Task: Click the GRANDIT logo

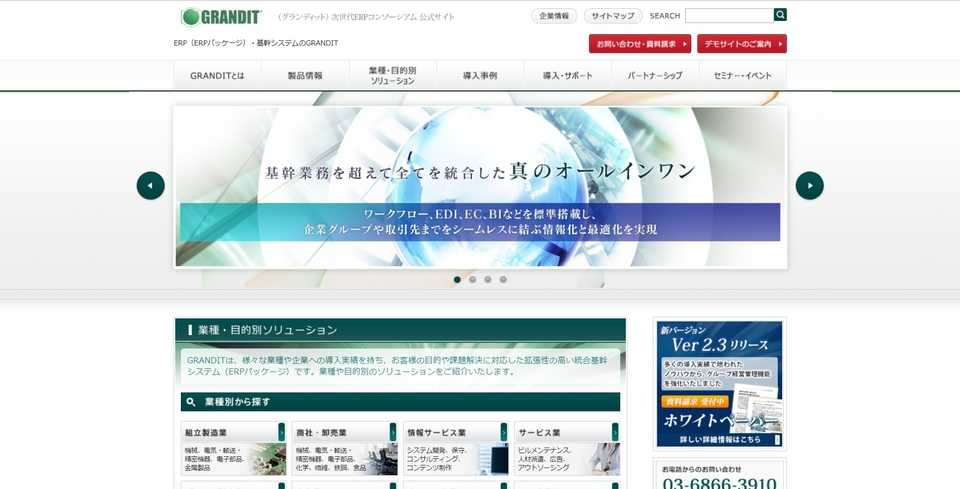Action: (221, 17)
